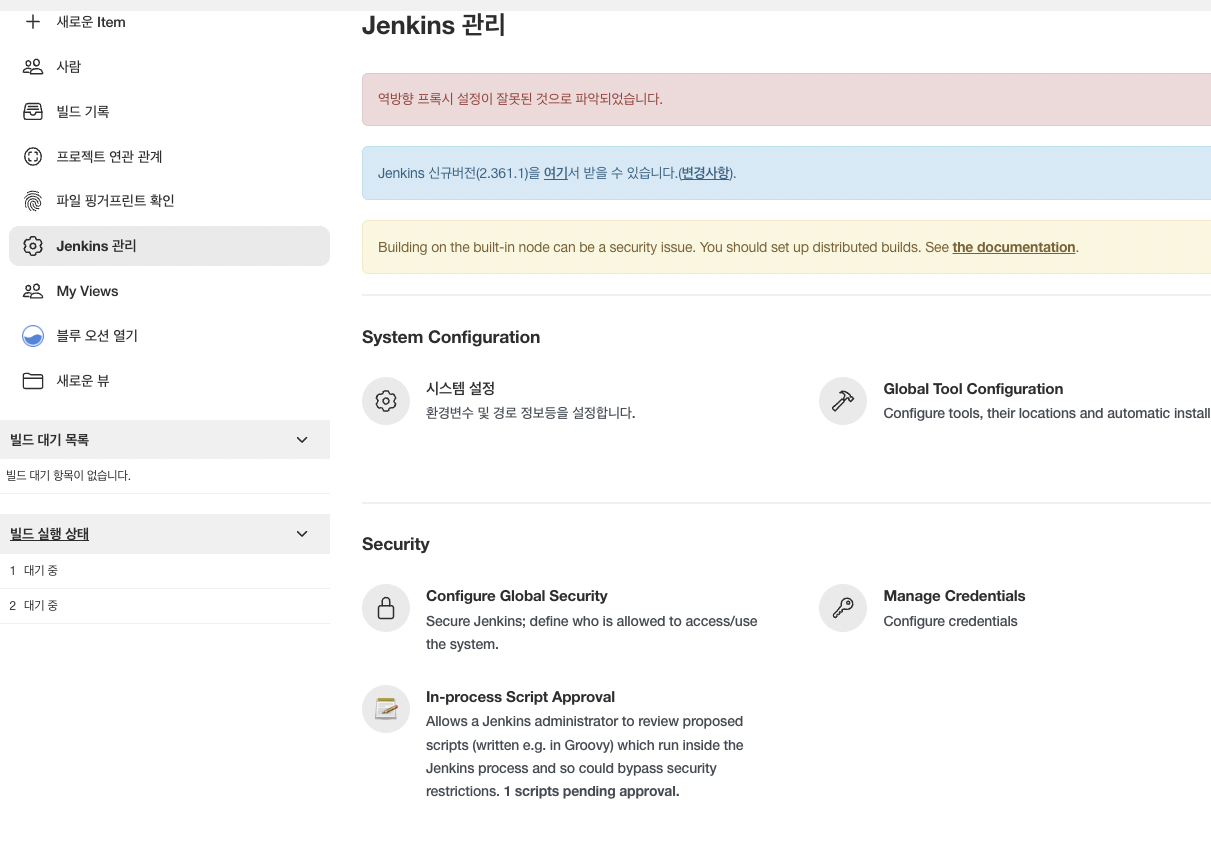Click Configure credentials description text
The height and width of the screenshot is (854, 1211).
[x=950, y=621]
